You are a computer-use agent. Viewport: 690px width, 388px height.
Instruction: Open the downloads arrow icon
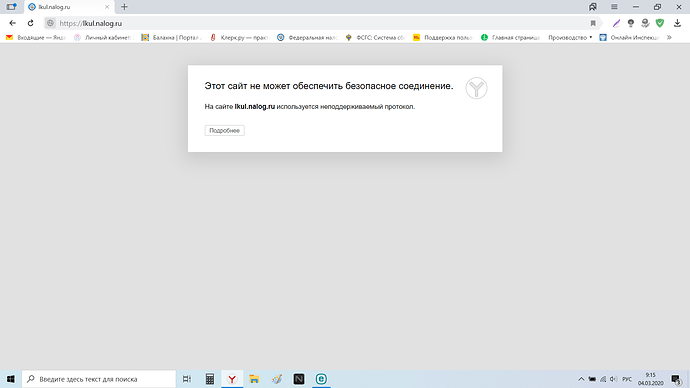click(677, 23)
